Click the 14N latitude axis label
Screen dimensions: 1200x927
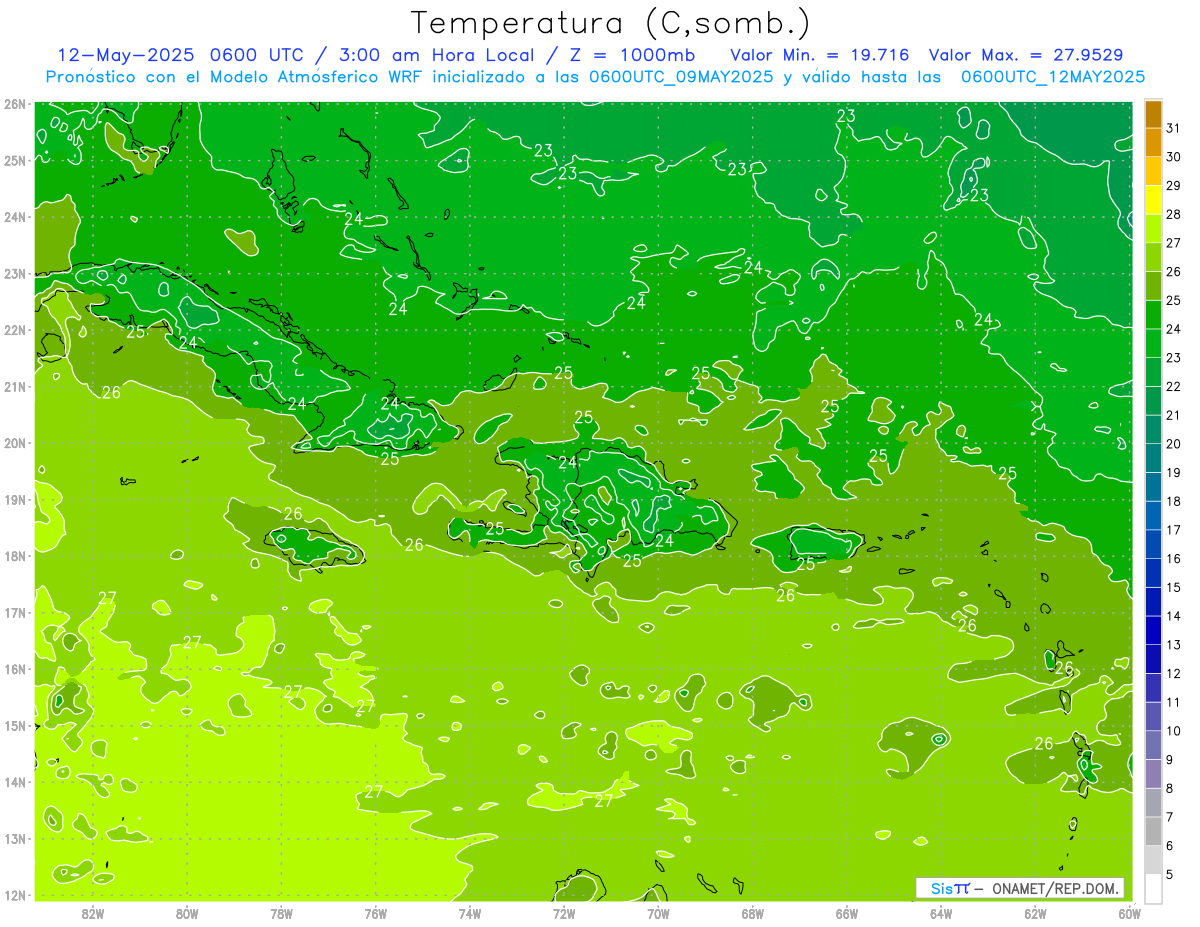(14, 782)
